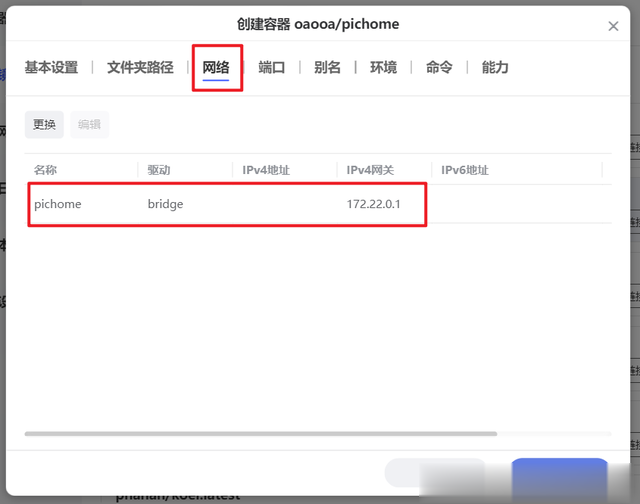Click the 172.22.0.1 gateway value

point(373,204)
